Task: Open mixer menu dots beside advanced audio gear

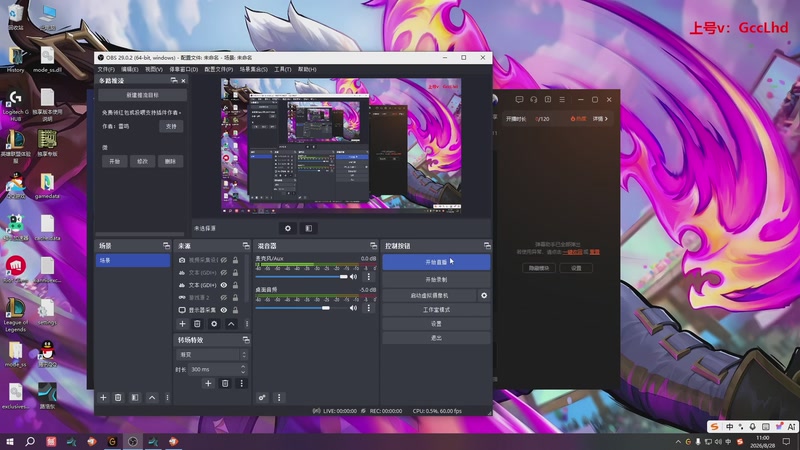Action: coord(279,397)
